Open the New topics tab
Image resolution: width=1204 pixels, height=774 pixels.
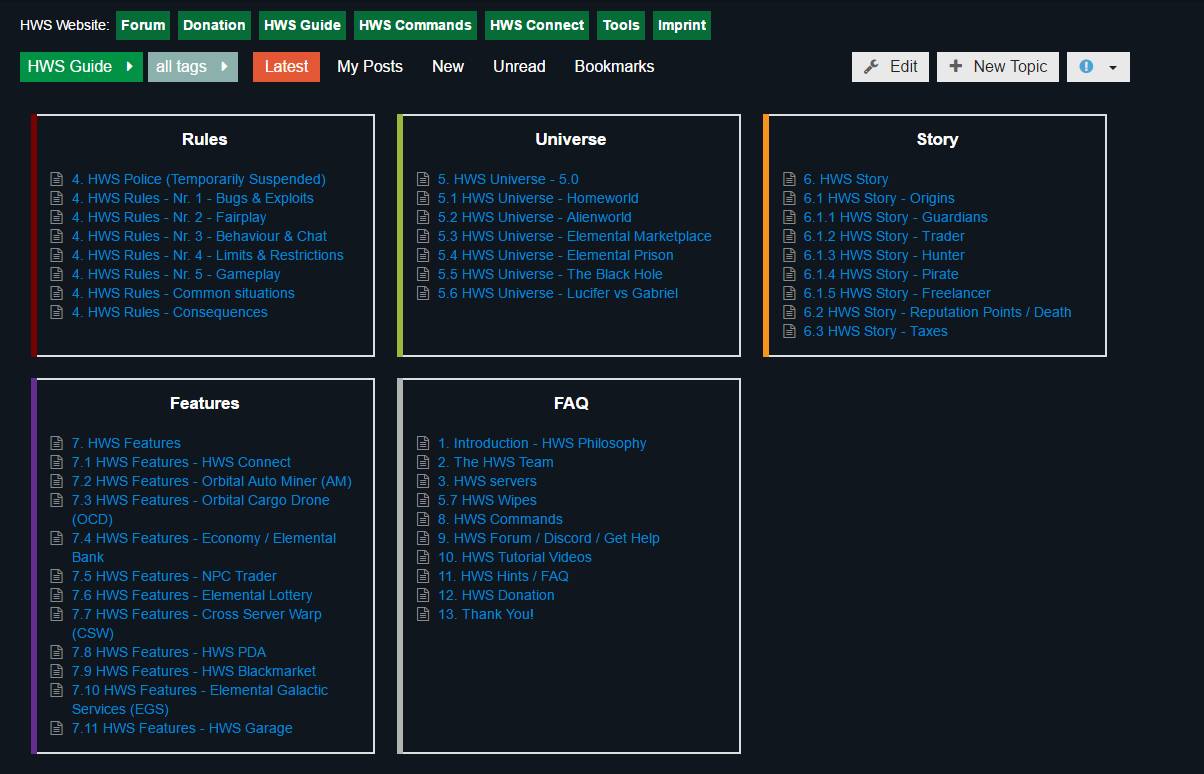click(x=448, y=67)
